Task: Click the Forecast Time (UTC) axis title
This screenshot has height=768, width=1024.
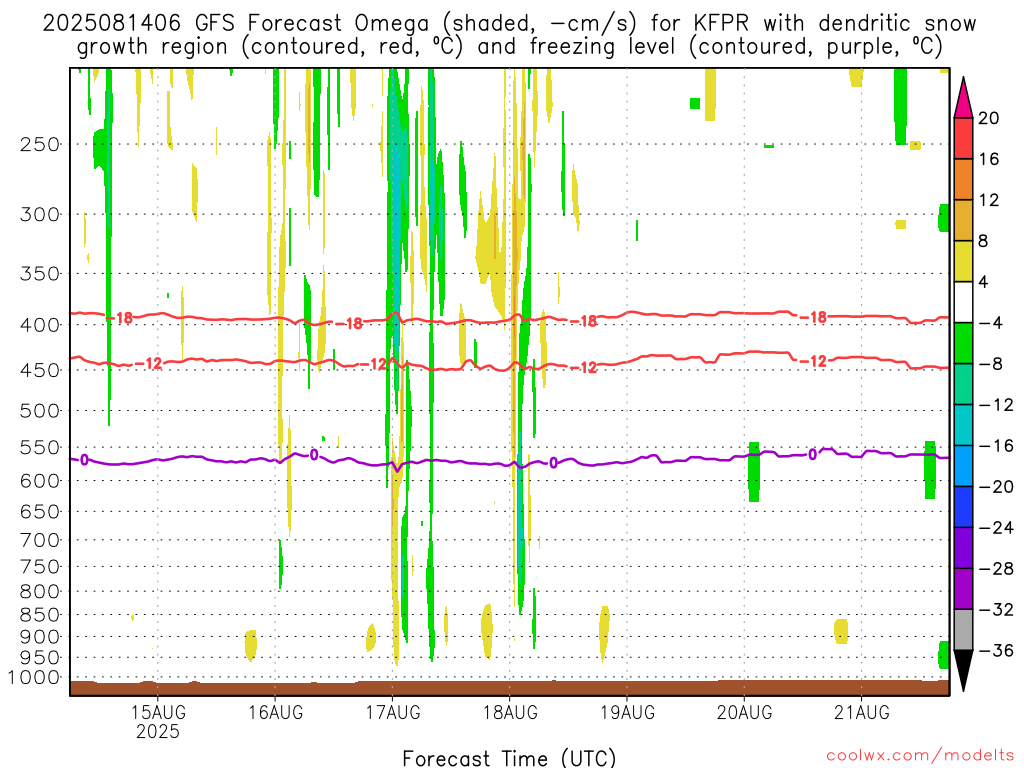Action: tap(509, 758)
